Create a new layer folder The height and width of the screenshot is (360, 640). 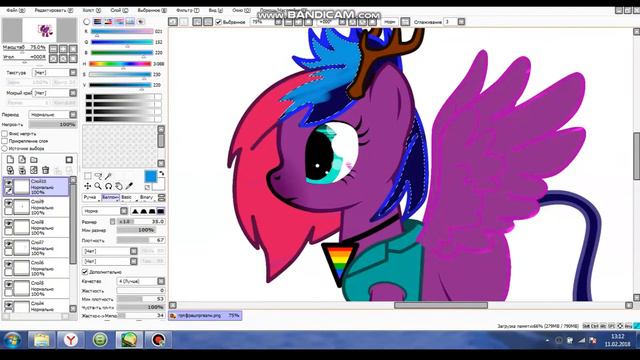34,160
